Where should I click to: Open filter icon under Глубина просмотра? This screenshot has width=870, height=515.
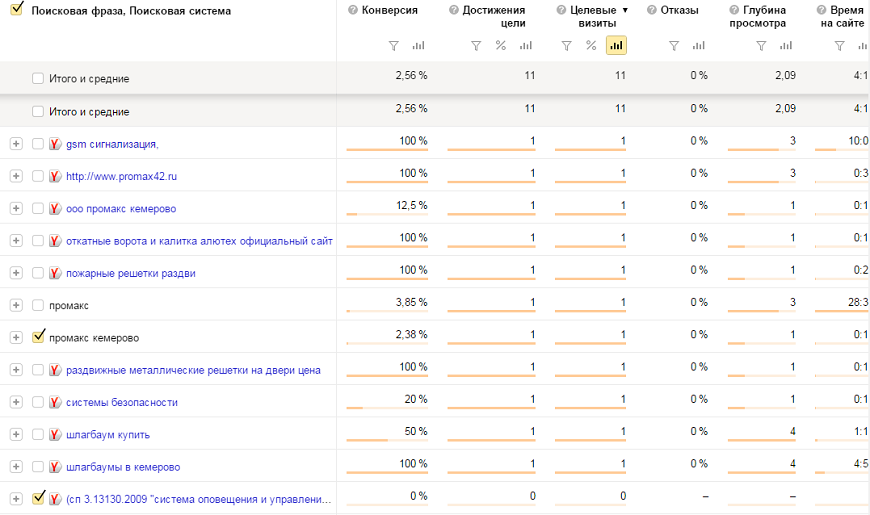(761, 46)
